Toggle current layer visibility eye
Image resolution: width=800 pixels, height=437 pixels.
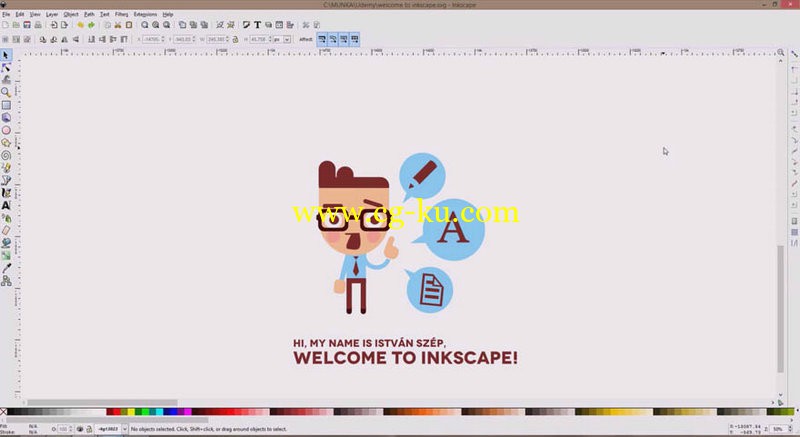80,429
